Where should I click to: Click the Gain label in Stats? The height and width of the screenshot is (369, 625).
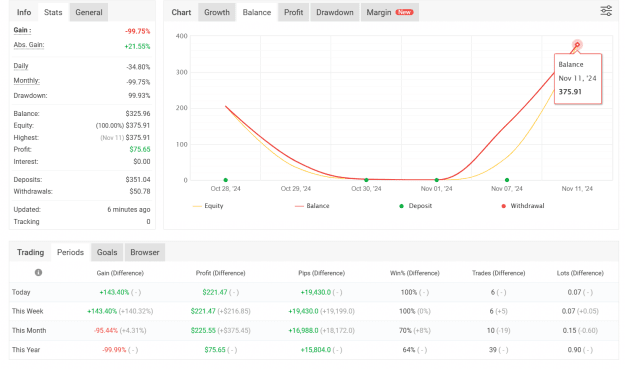click(x=22, y=30)
